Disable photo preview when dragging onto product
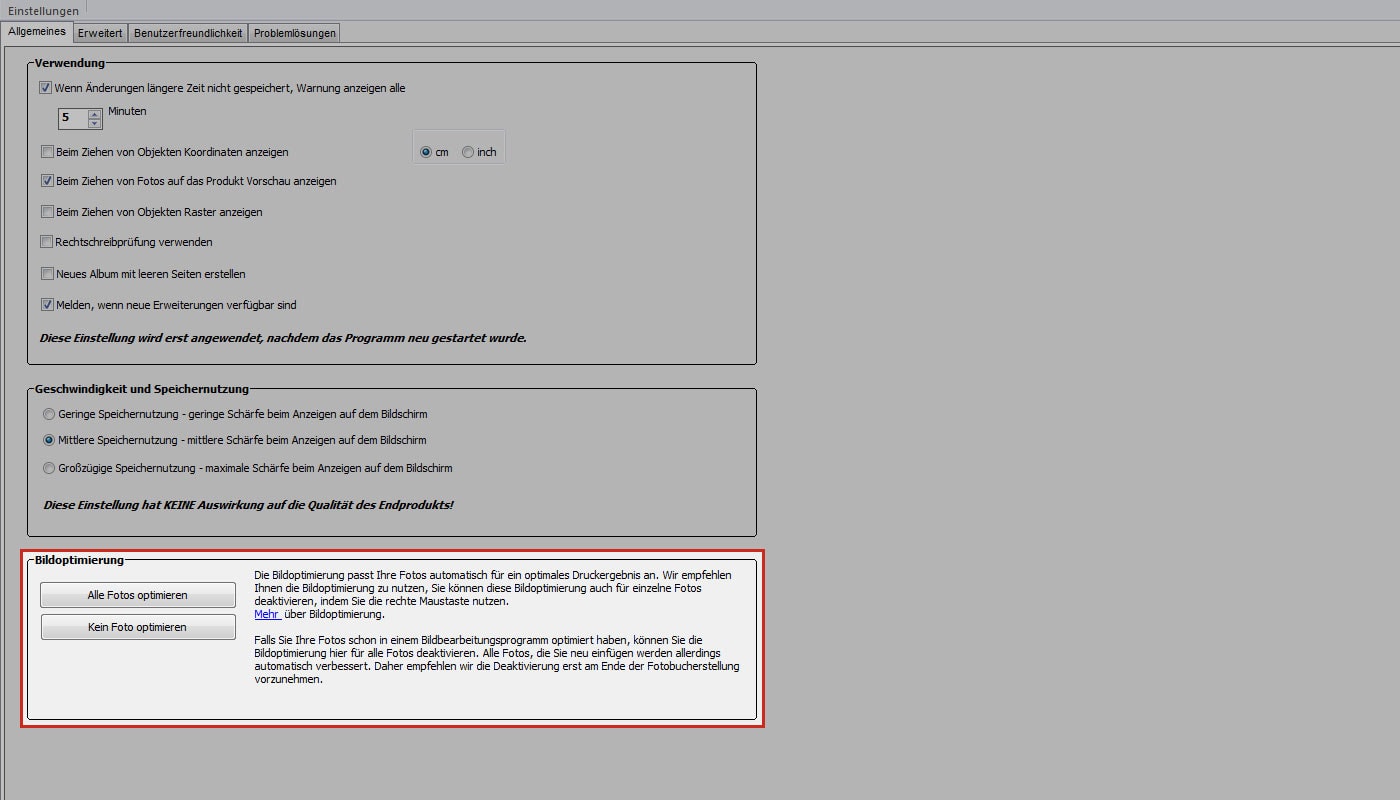This screenshot has width=1400, height=800. 47,181
